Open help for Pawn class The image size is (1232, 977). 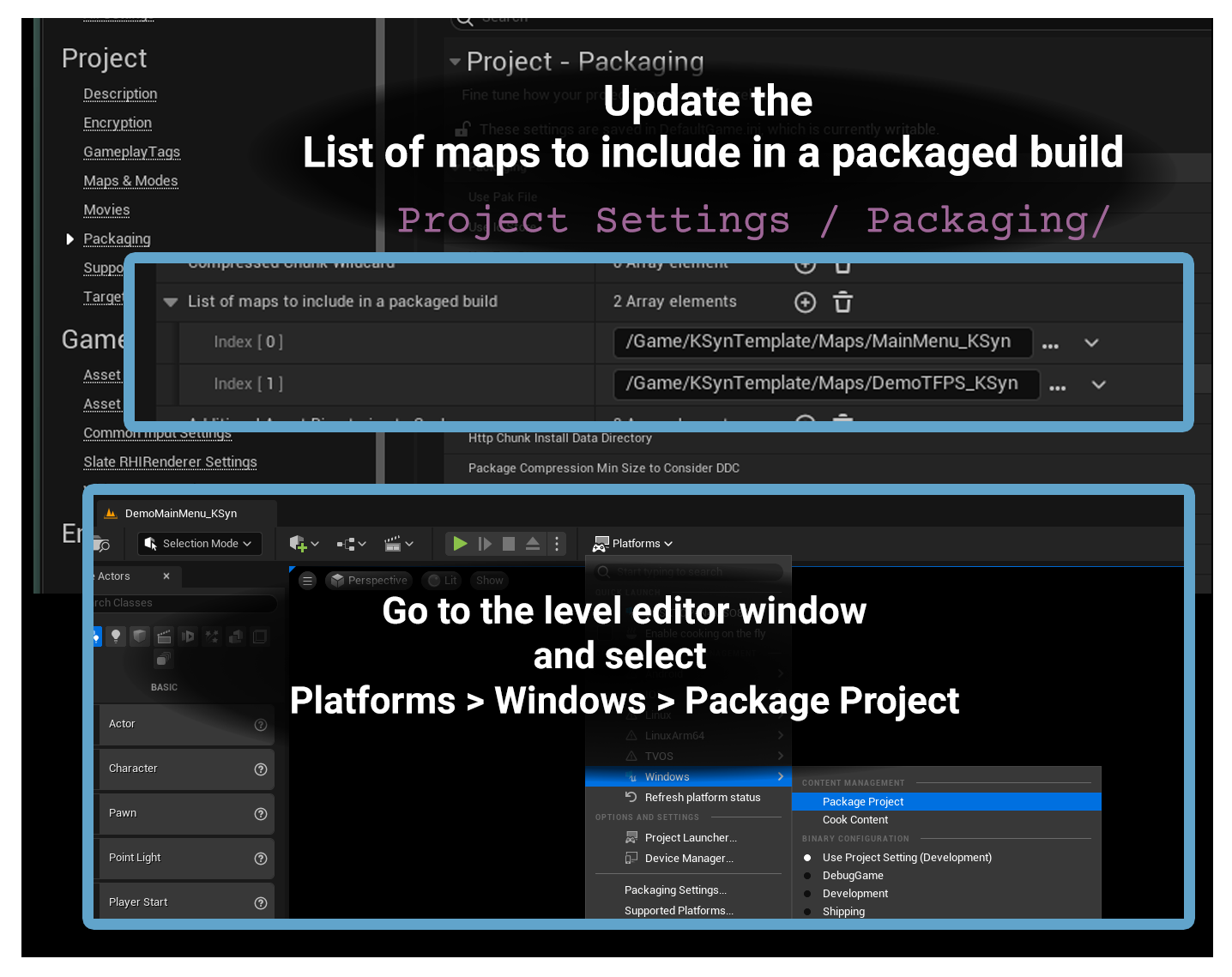(261, 814)
